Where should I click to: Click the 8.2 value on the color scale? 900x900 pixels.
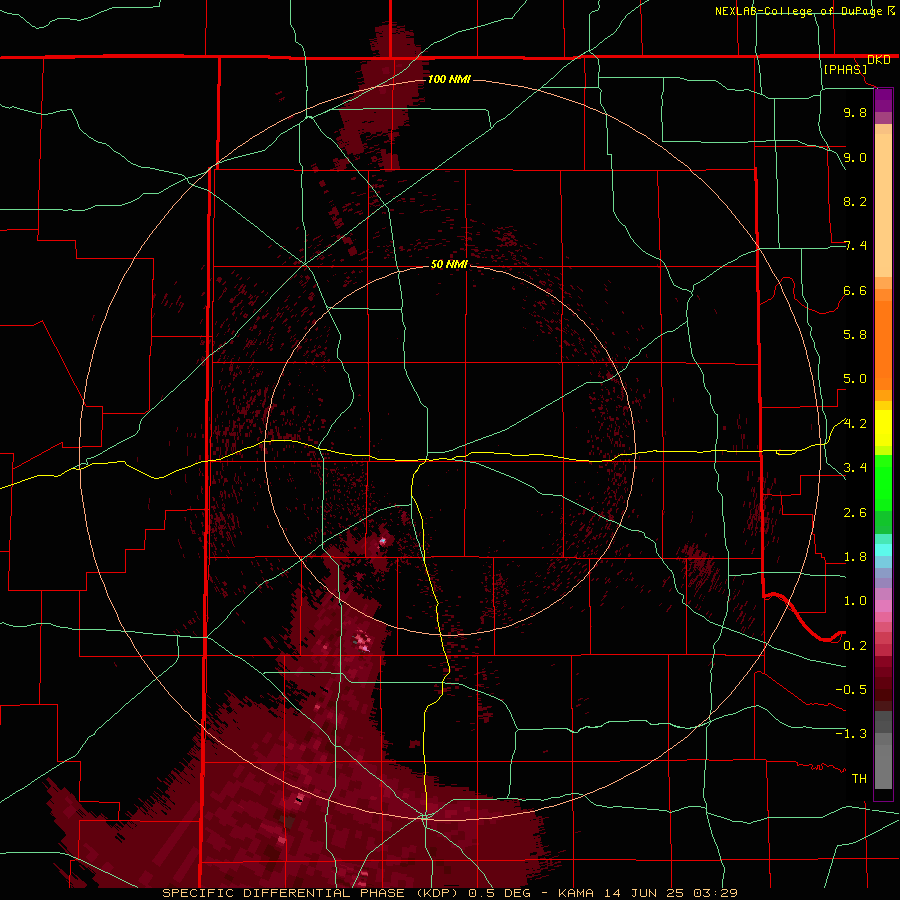[x=855, y=201]
